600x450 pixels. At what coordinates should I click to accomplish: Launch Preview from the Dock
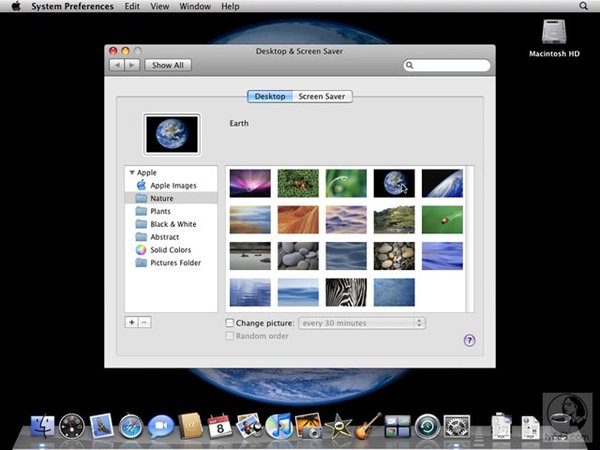point(249,426)
